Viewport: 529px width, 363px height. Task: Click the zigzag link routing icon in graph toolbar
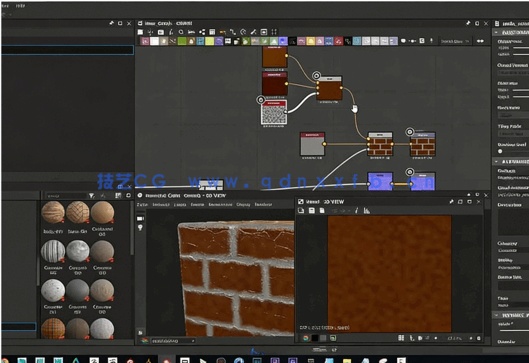coord(233,32)
